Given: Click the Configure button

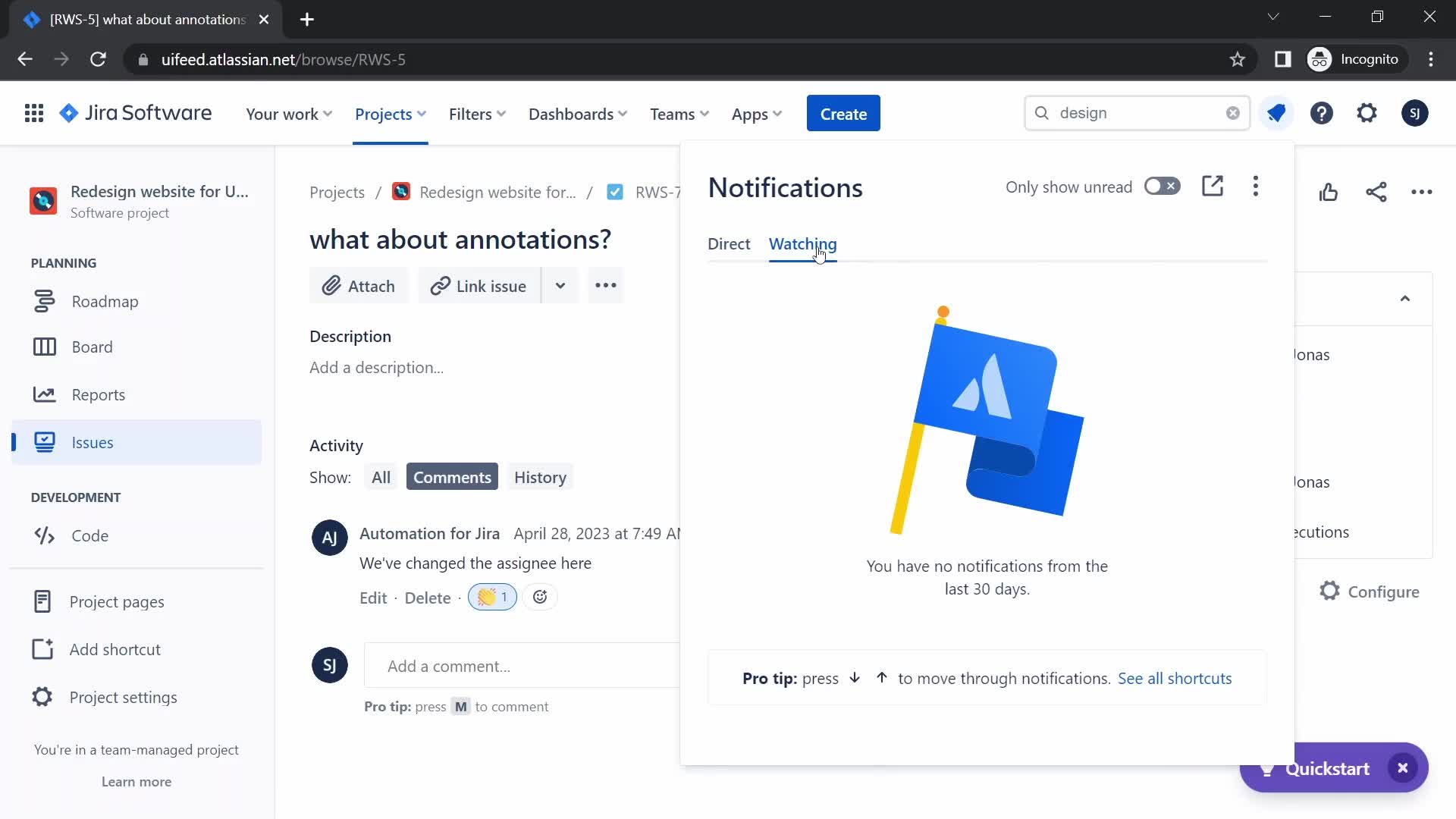Looking at the screenshot, I should [x=1370, y=592].
